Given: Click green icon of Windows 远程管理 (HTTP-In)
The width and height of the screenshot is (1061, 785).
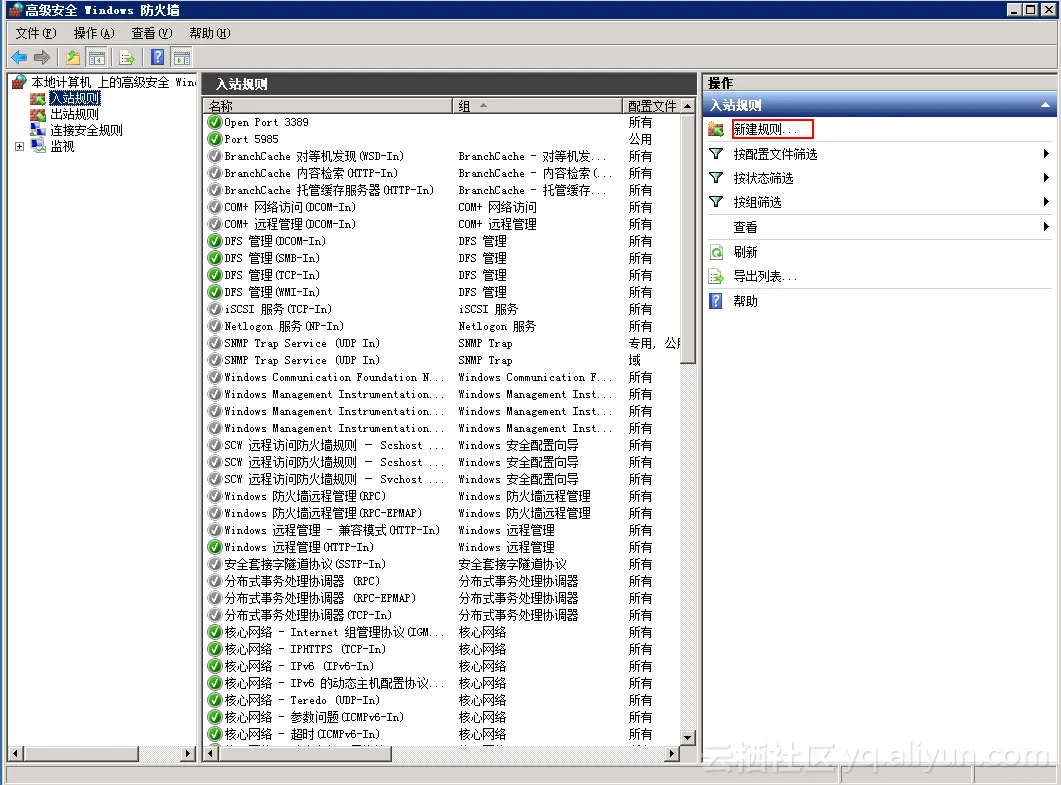Looking at the screenshot, I should tap(215, 547).
